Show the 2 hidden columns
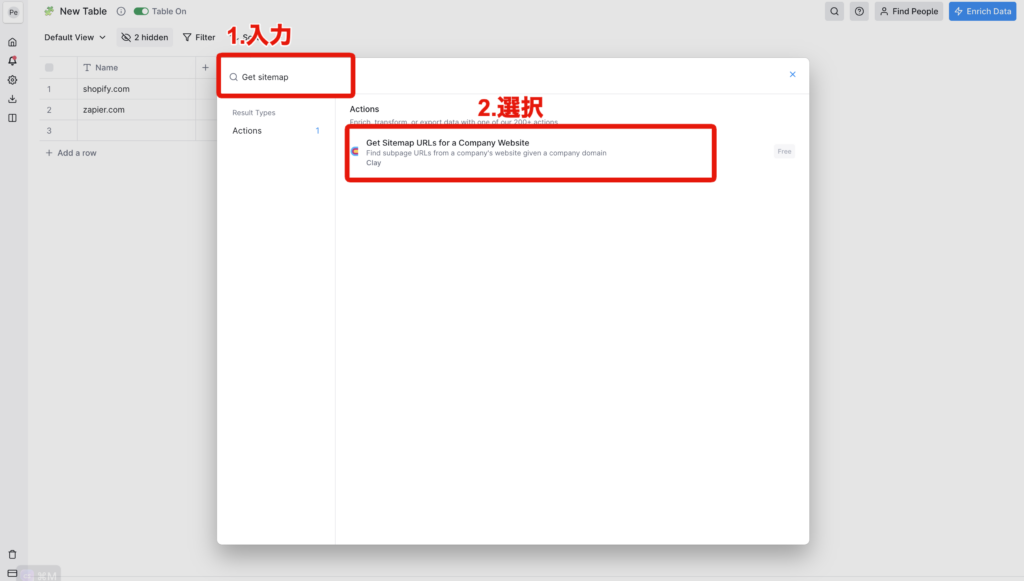This screenshot has height=581, width=1024. tap(145, 37)
